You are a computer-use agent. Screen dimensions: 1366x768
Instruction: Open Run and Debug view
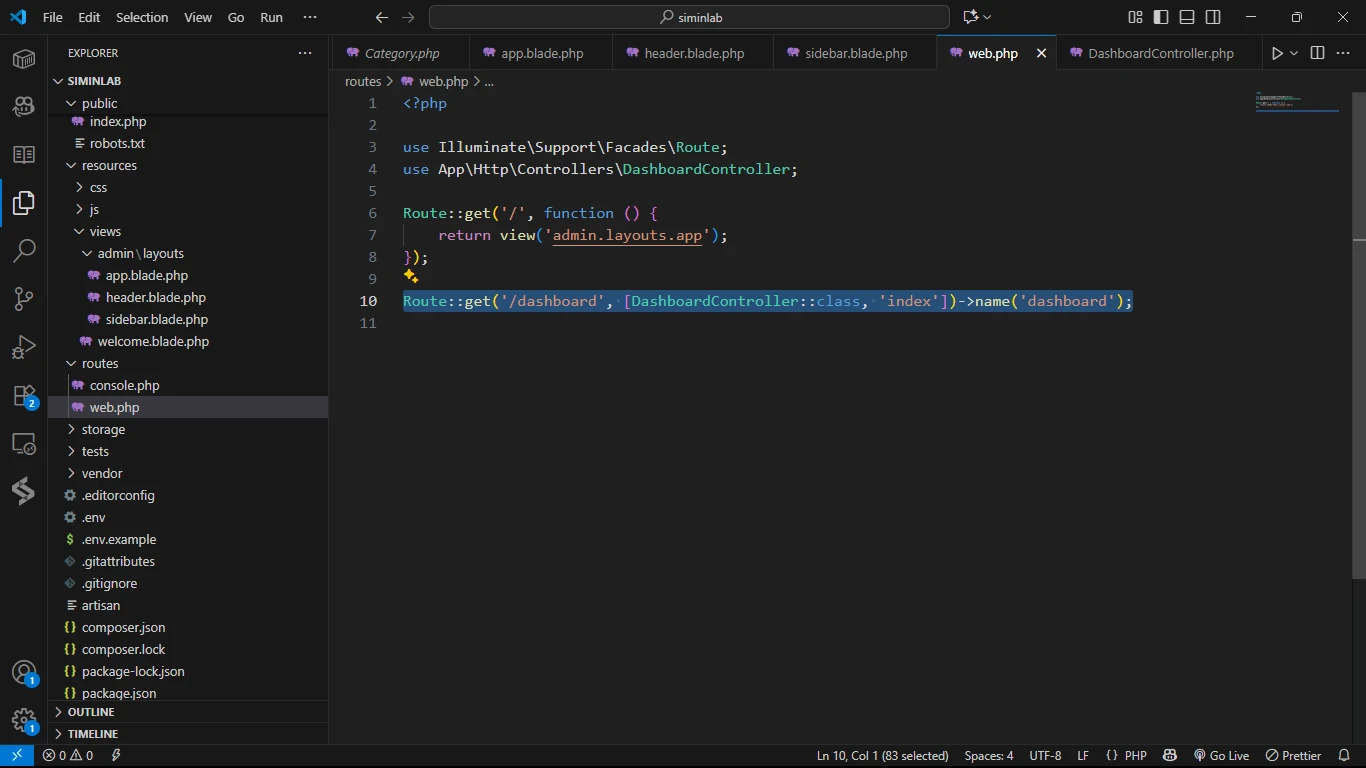tap(24, 347)
